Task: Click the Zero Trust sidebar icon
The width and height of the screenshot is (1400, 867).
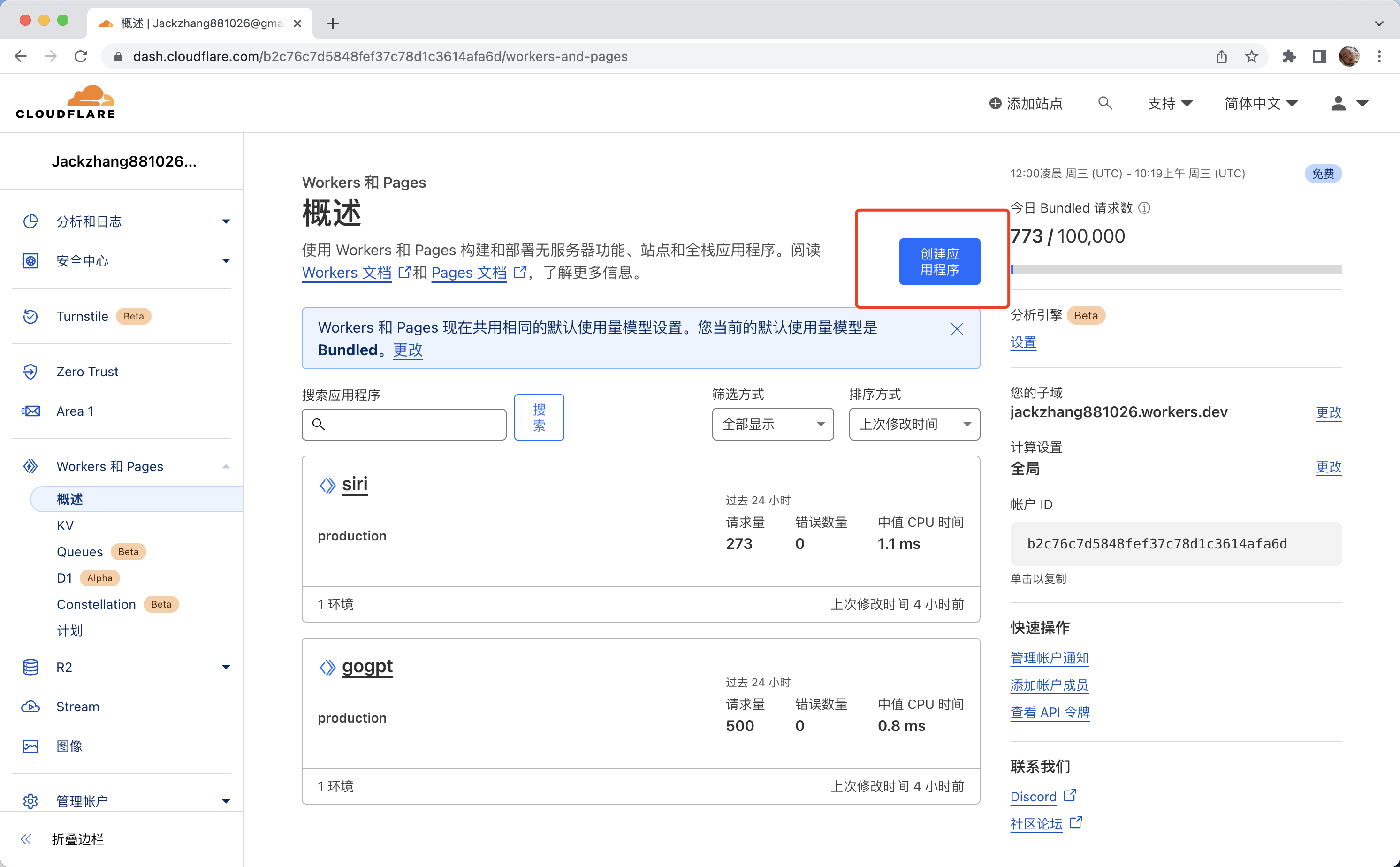Action: [x=30, y=372]
